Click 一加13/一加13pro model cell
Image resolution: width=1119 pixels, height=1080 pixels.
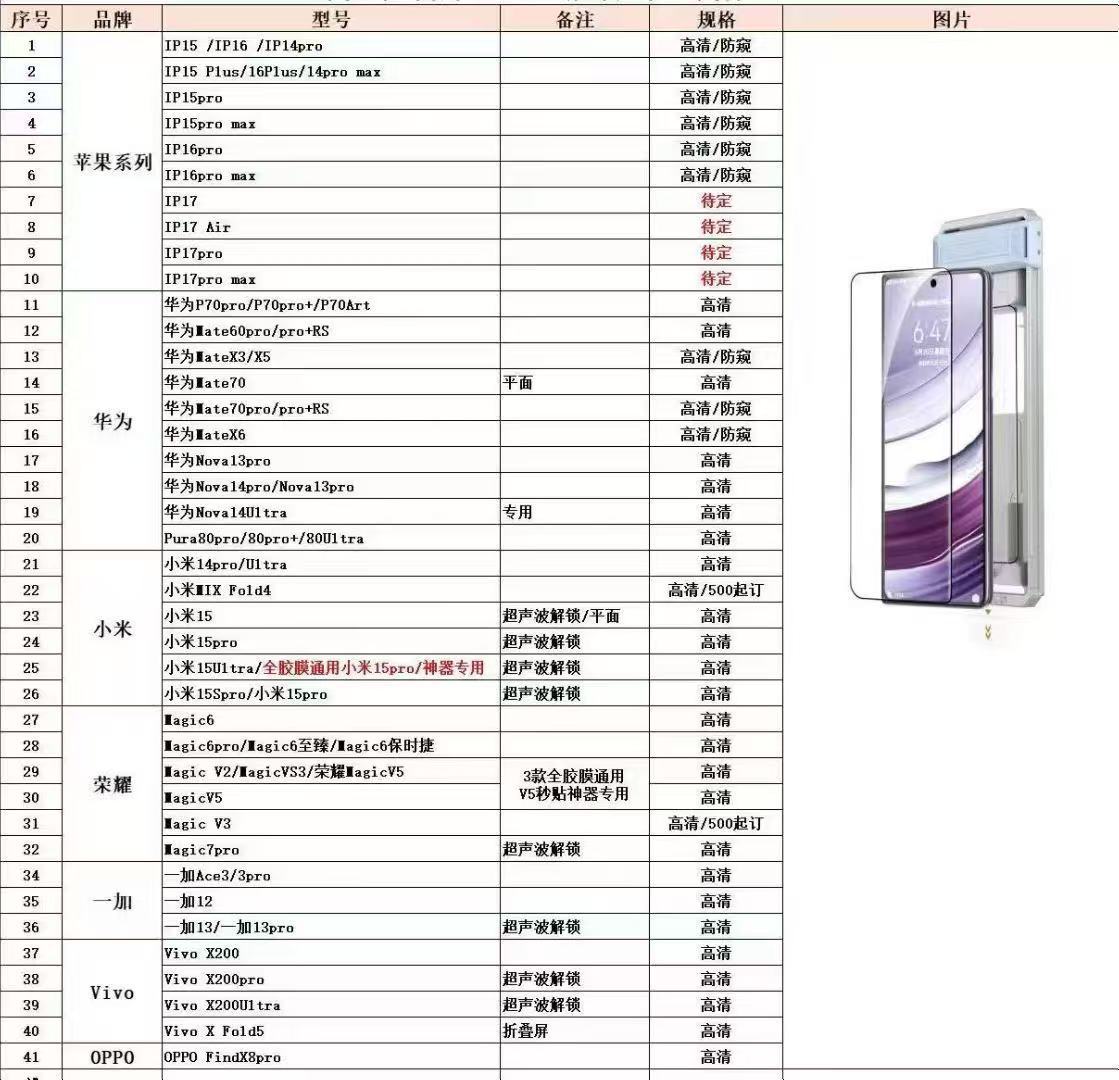(331, 927)
